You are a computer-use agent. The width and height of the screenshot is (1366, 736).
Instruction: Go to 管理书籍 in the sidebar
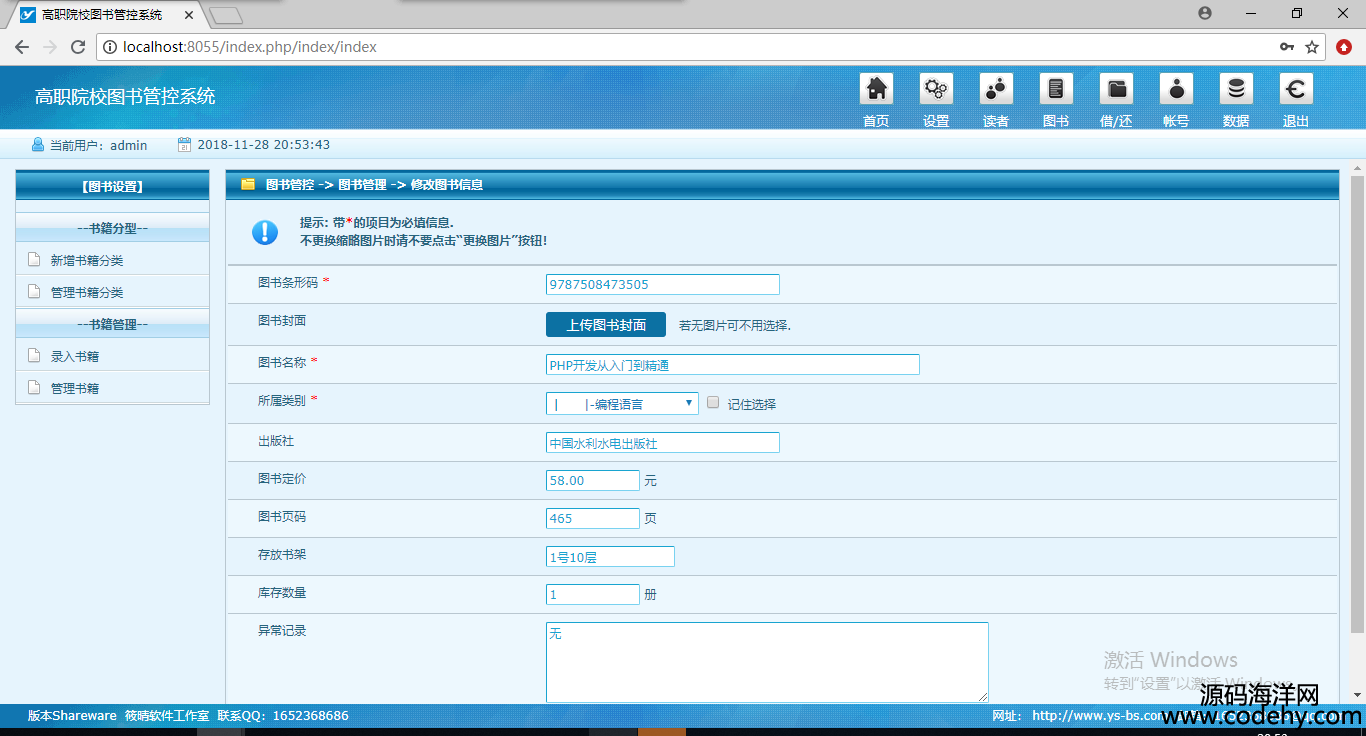[x=75, y=389]
